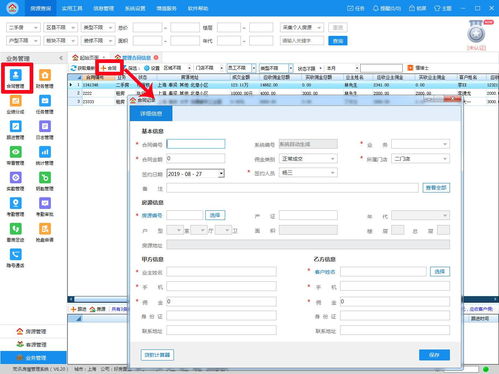
Task: Open the 增值服务 menu
Action: [166, 8]
